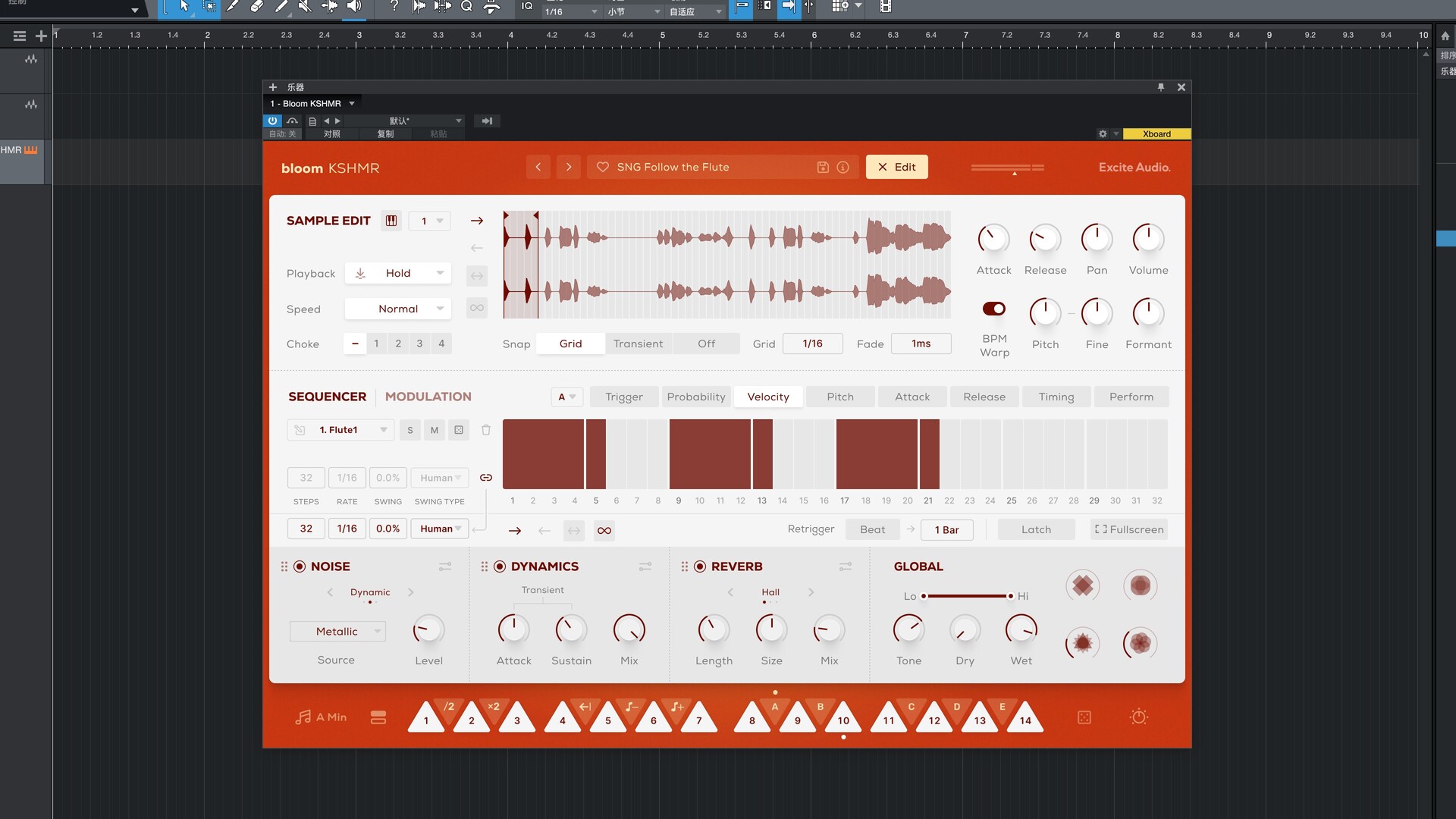Disable the NOISE module power button
The image size is (1456, 819).
pos(300,566)
